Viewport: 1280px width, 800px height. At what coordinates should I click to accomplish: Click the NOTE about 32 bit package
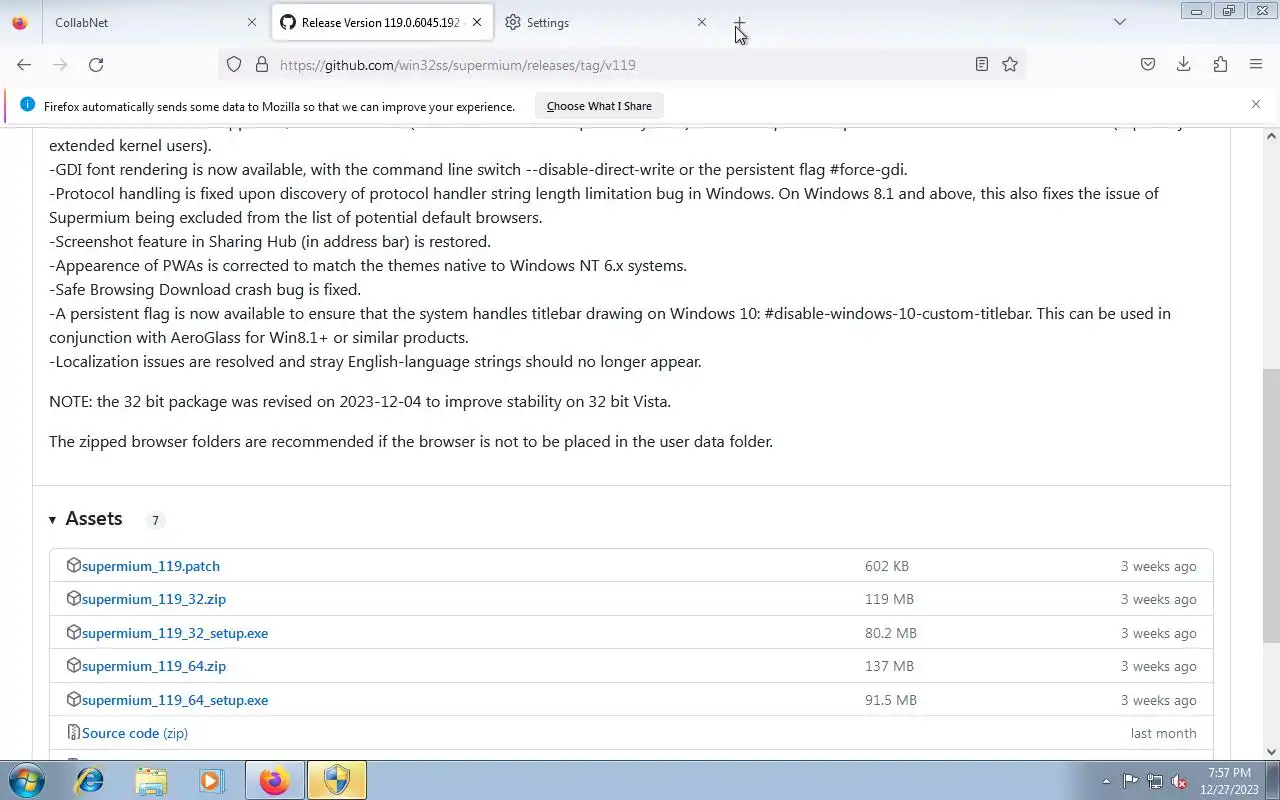(360, 401)
